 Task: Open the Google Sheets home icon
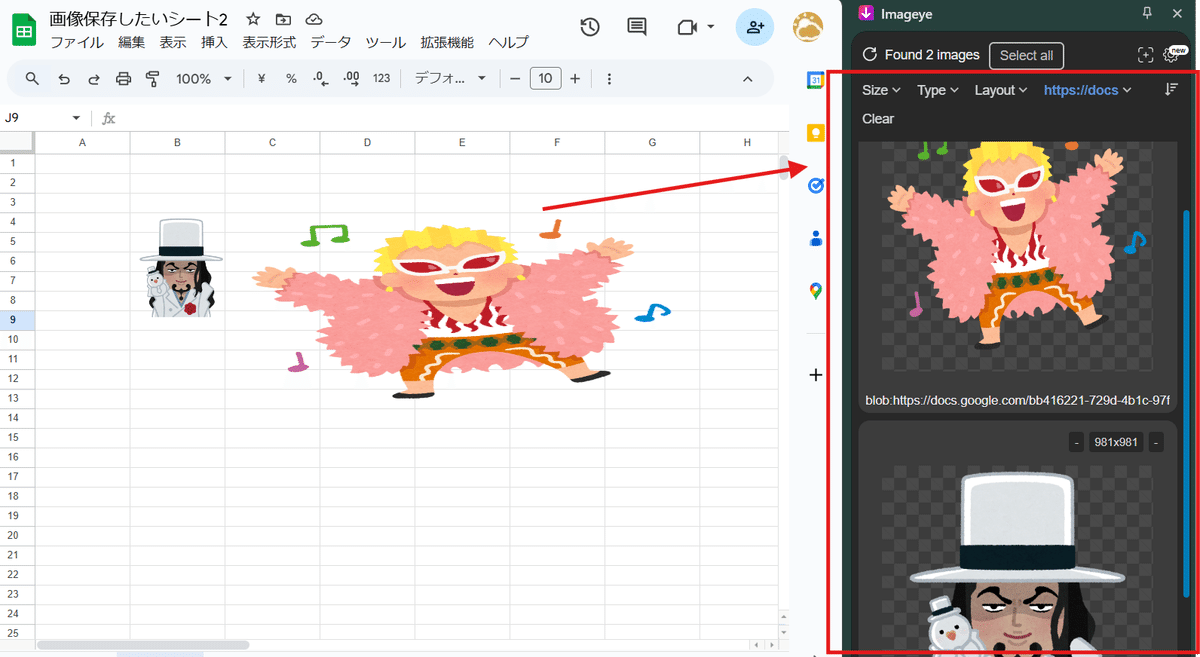pyautogui.click(x=24, y=30)
